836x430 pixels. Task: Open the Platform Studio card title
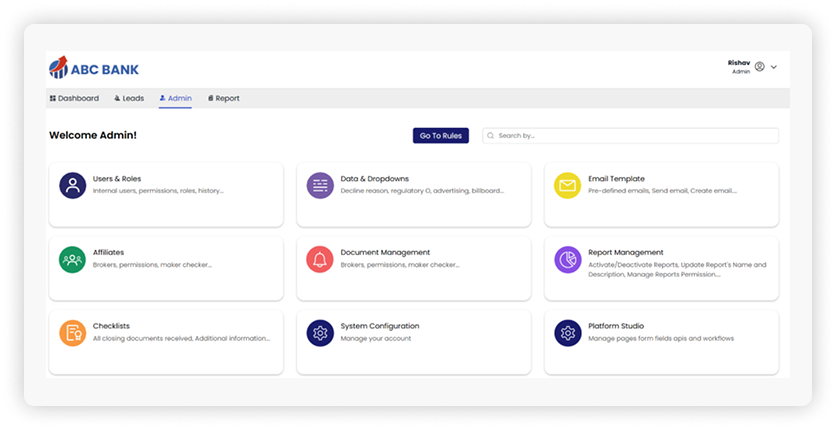616,326
